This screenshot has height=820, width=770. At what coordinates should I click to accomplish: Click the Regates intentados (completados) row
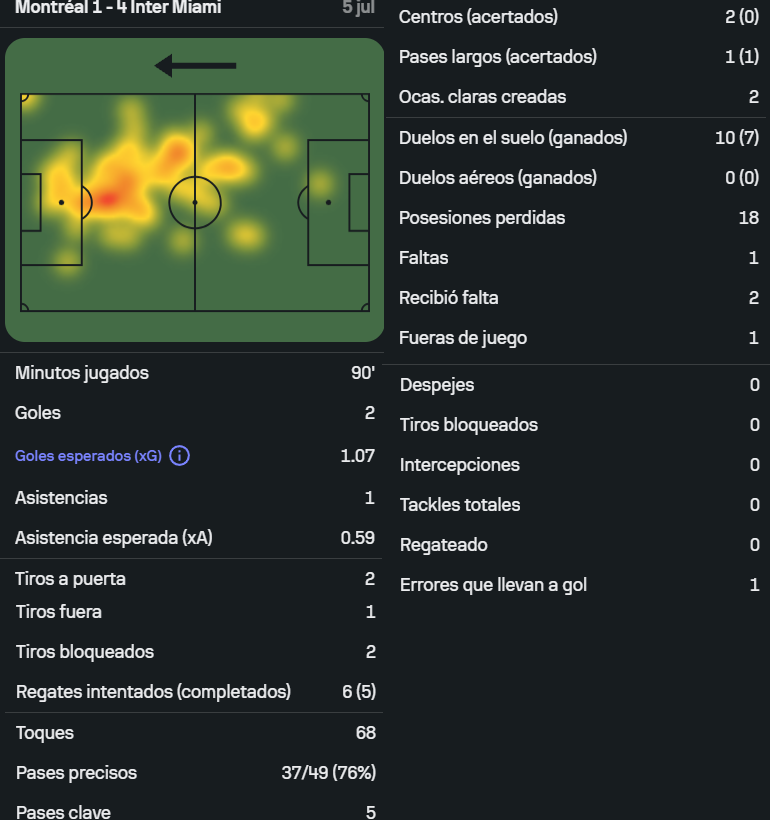[x=195, y=691]
